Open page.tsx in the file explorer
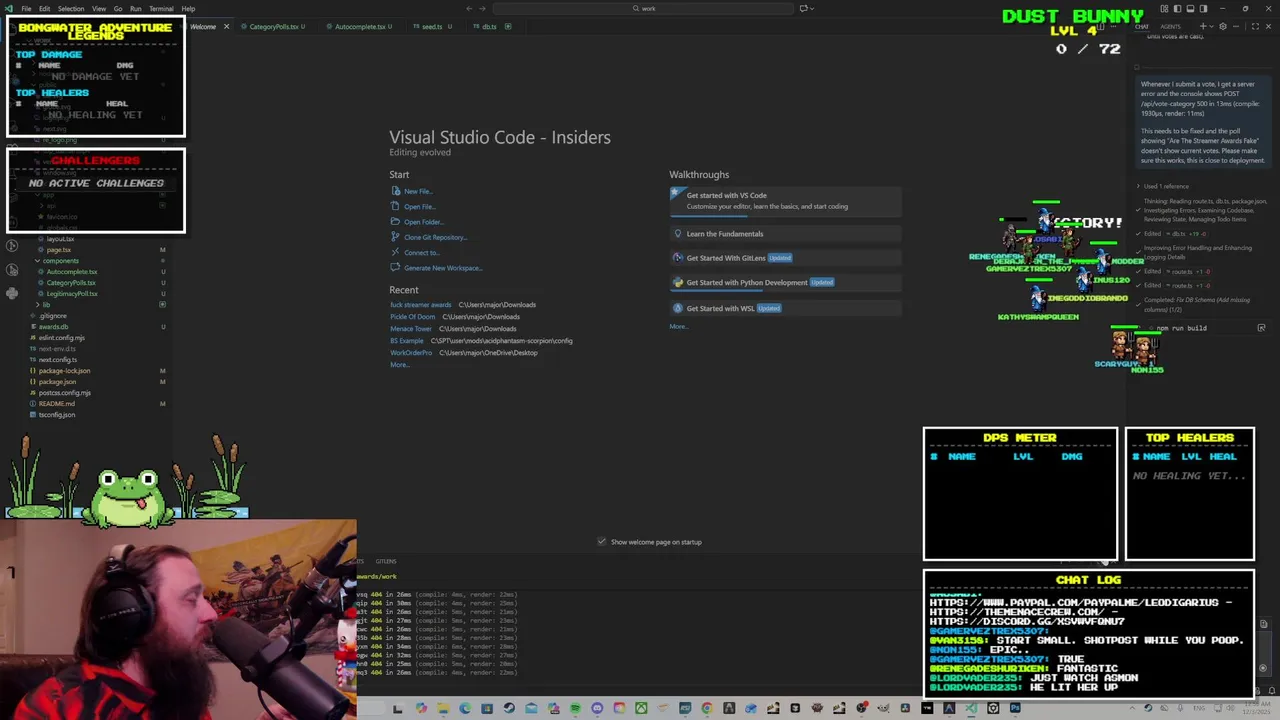This screenshot has height=720, width=1280. pyautogui.click(x=58, y=250)
